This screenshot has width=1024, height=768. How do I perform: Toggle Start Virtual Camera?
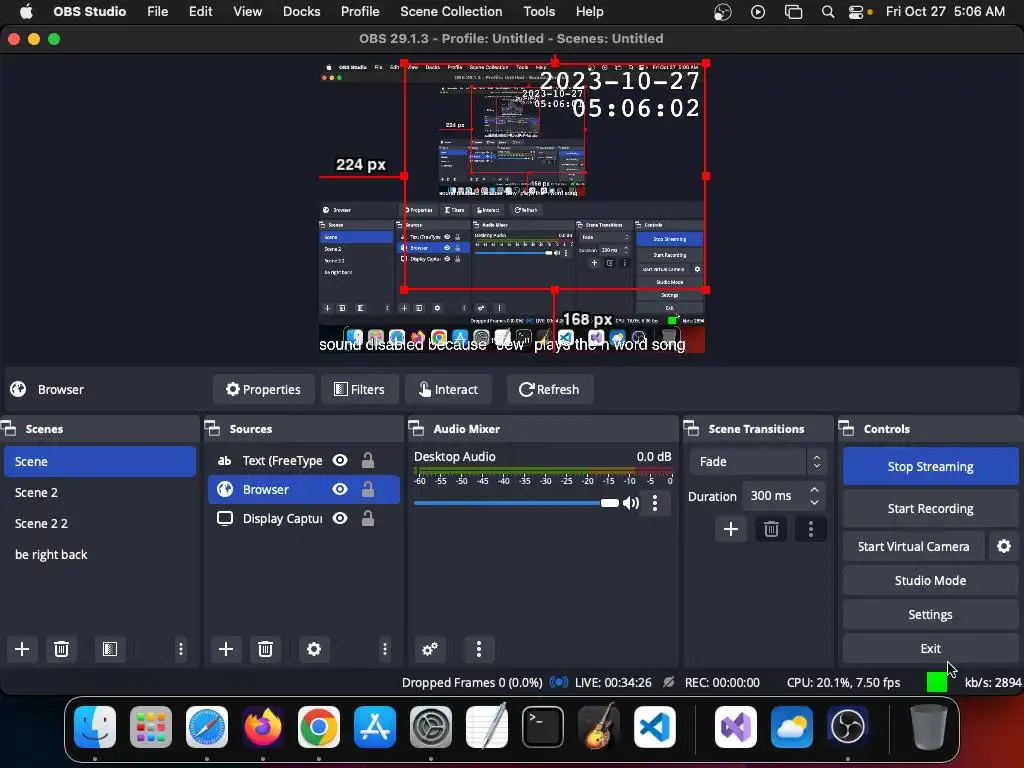coord(914,547)
